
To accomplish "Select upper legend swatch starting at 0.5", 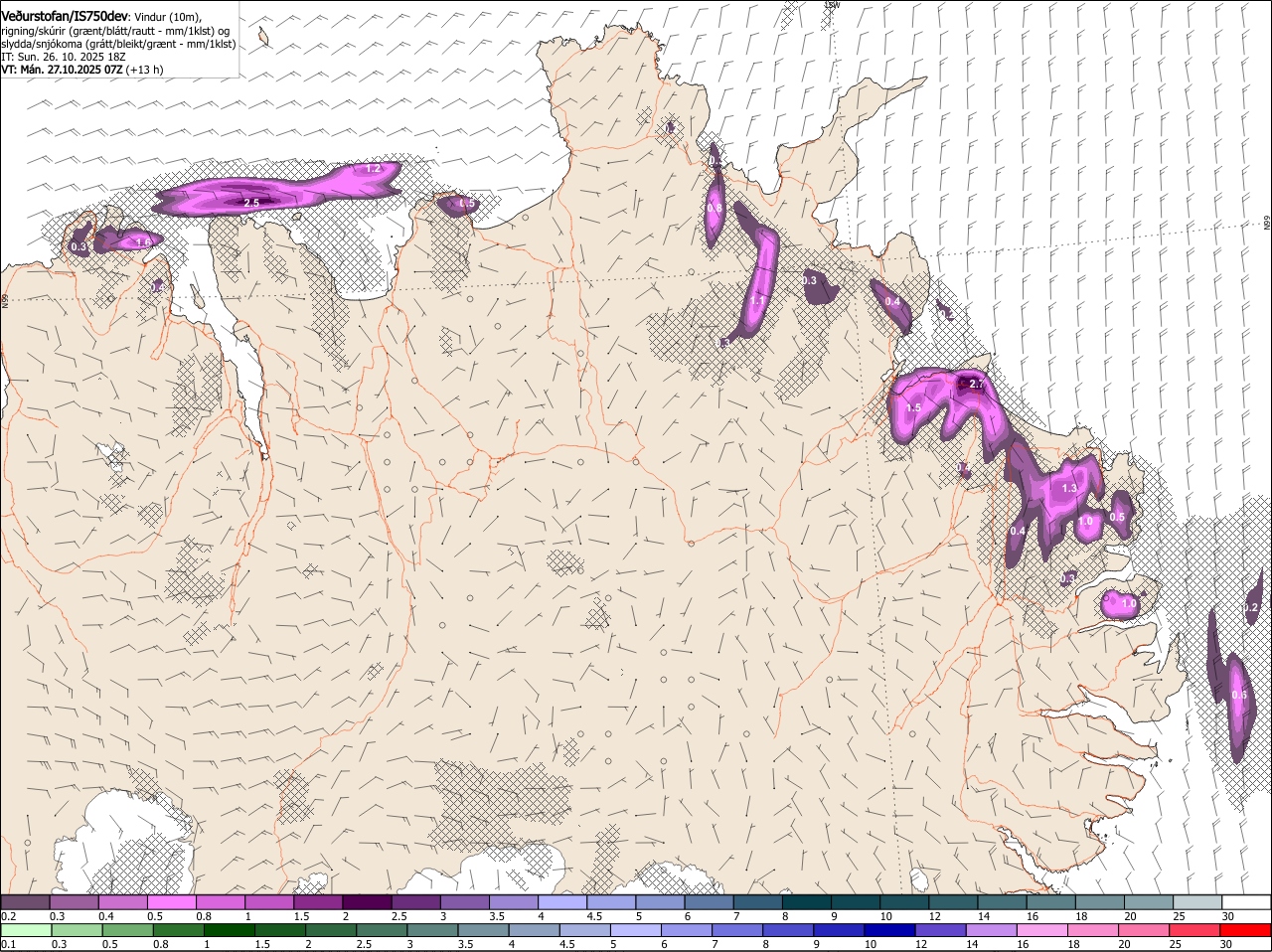I will tap(171, 901).
